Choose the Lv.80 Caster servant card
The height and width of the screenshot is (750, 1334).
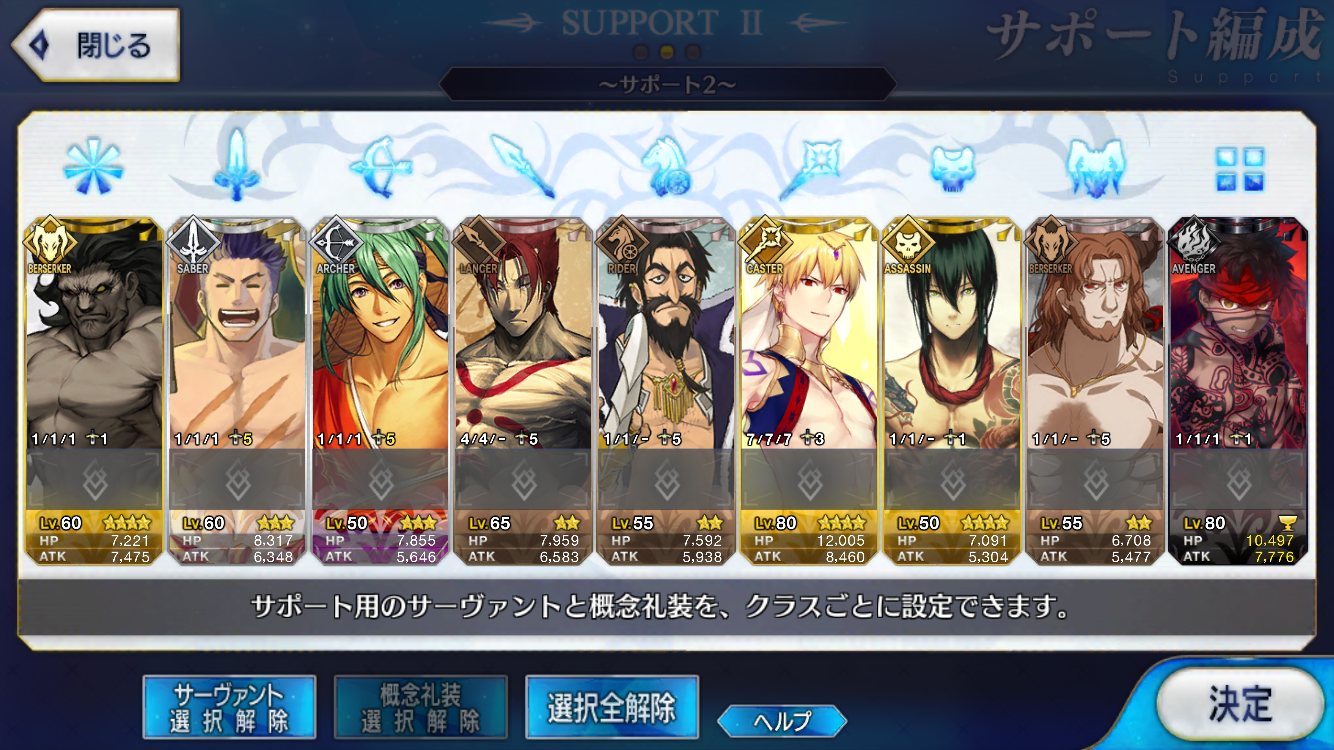pos(809,391)
